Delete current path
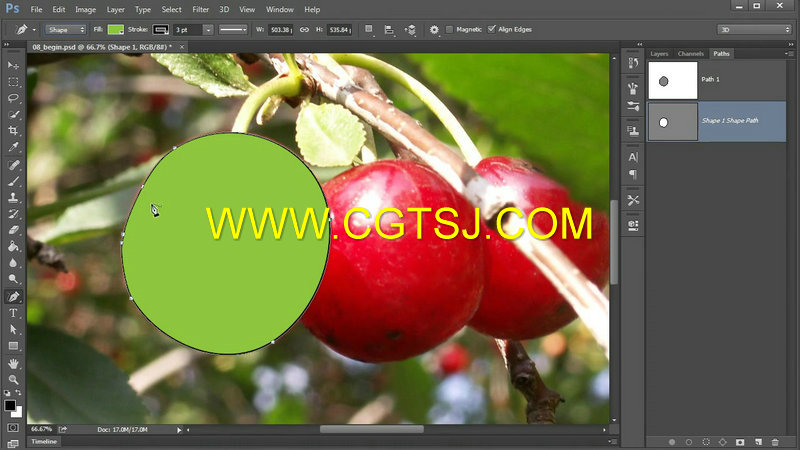The height and width of the screenshot is (450, 800). 776,442
